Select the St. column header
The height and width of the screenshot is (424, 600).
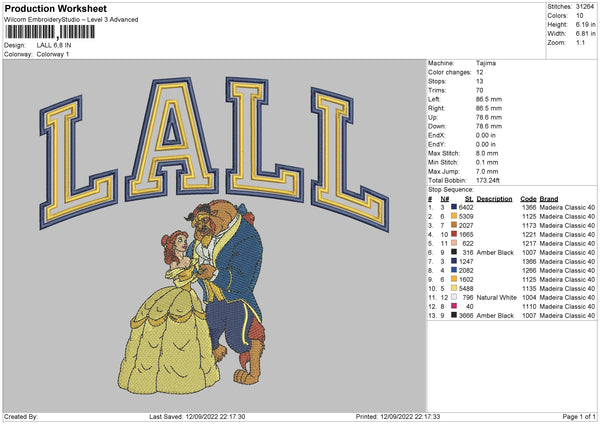(x=469, y=199)
